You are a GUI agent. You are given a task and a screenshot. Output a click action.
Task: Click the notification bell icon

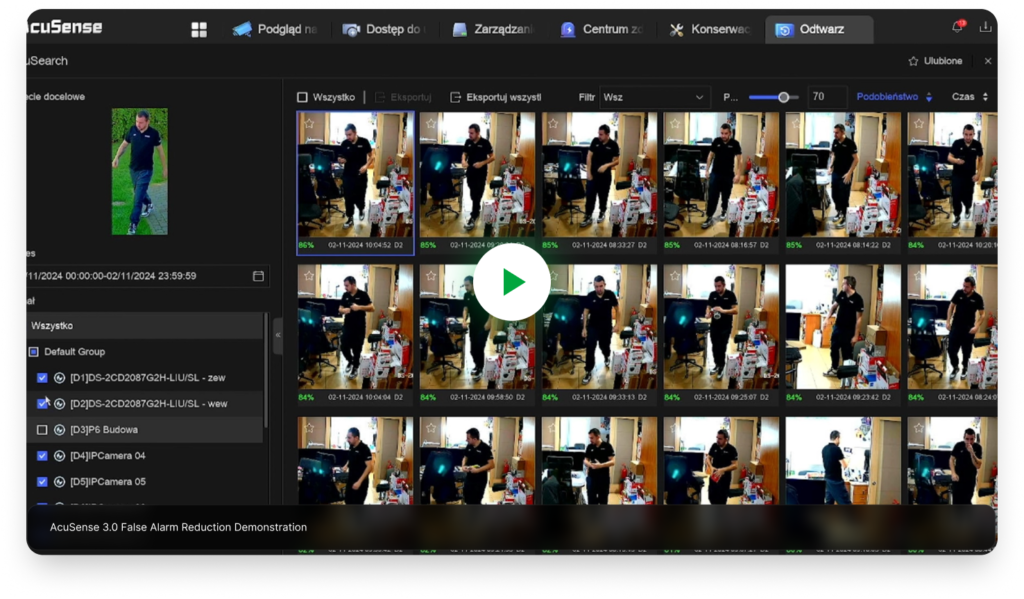(957, 28)
